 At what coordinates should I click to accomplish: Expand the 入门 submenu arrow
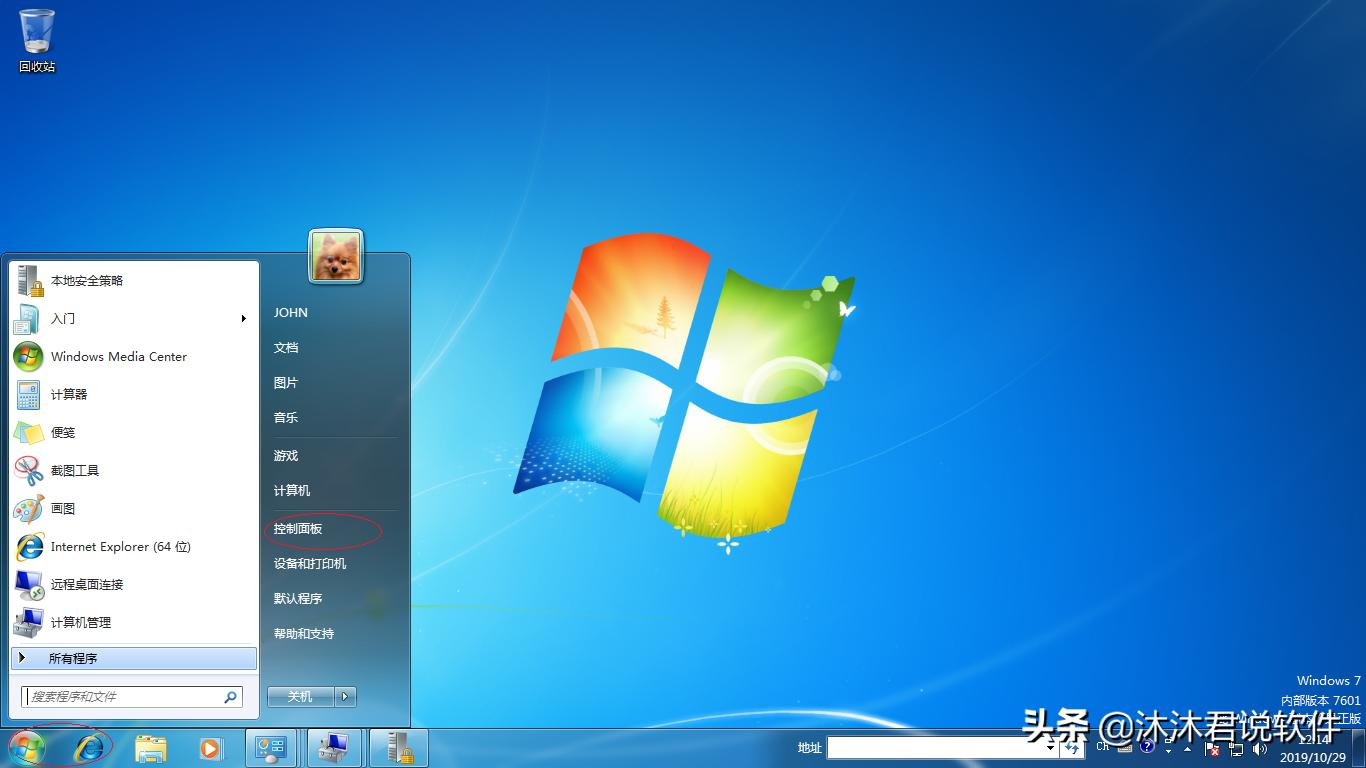243,318
